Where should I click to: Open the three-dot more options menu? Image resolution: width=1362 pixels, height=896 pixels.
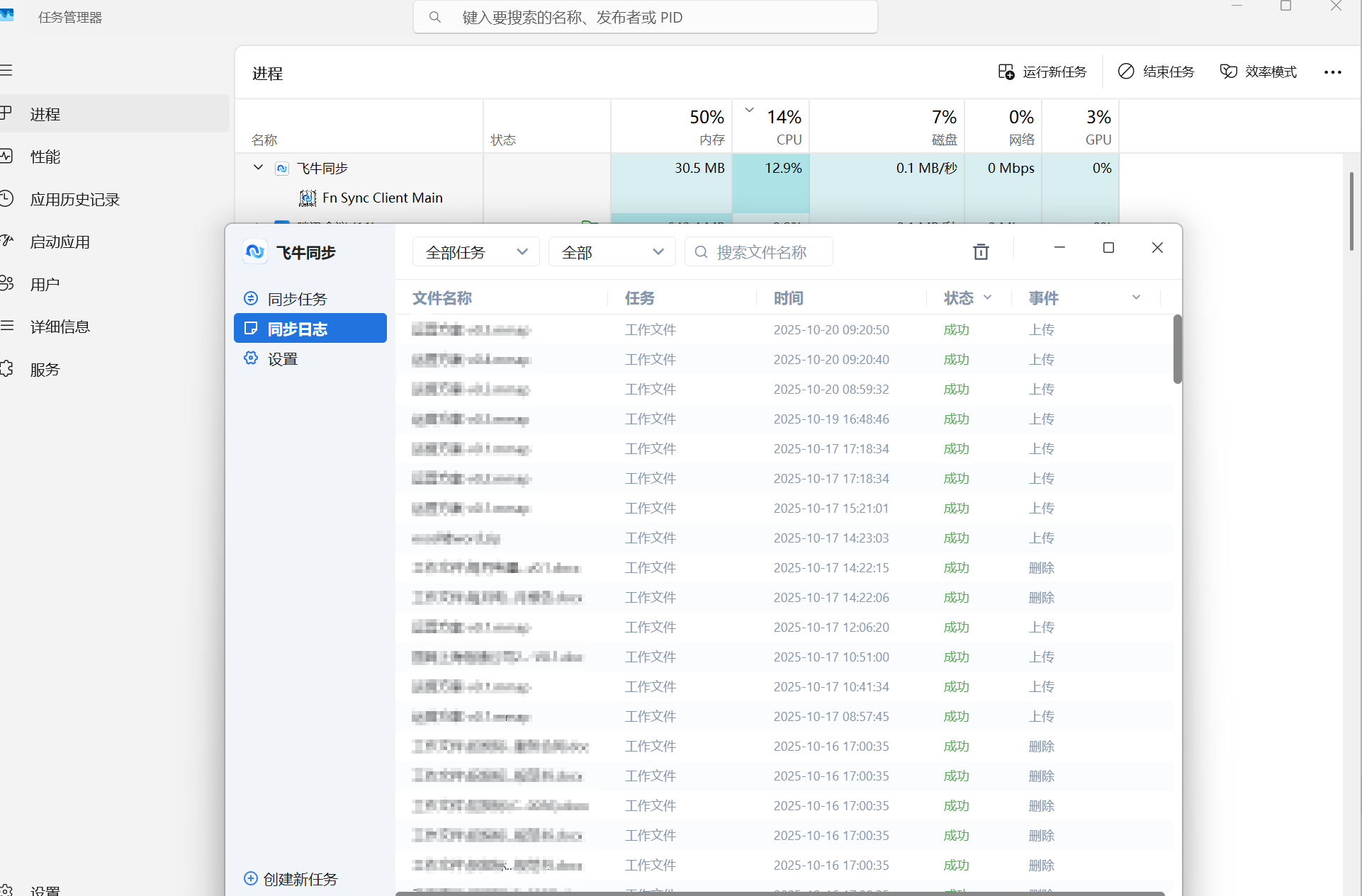1332,72
